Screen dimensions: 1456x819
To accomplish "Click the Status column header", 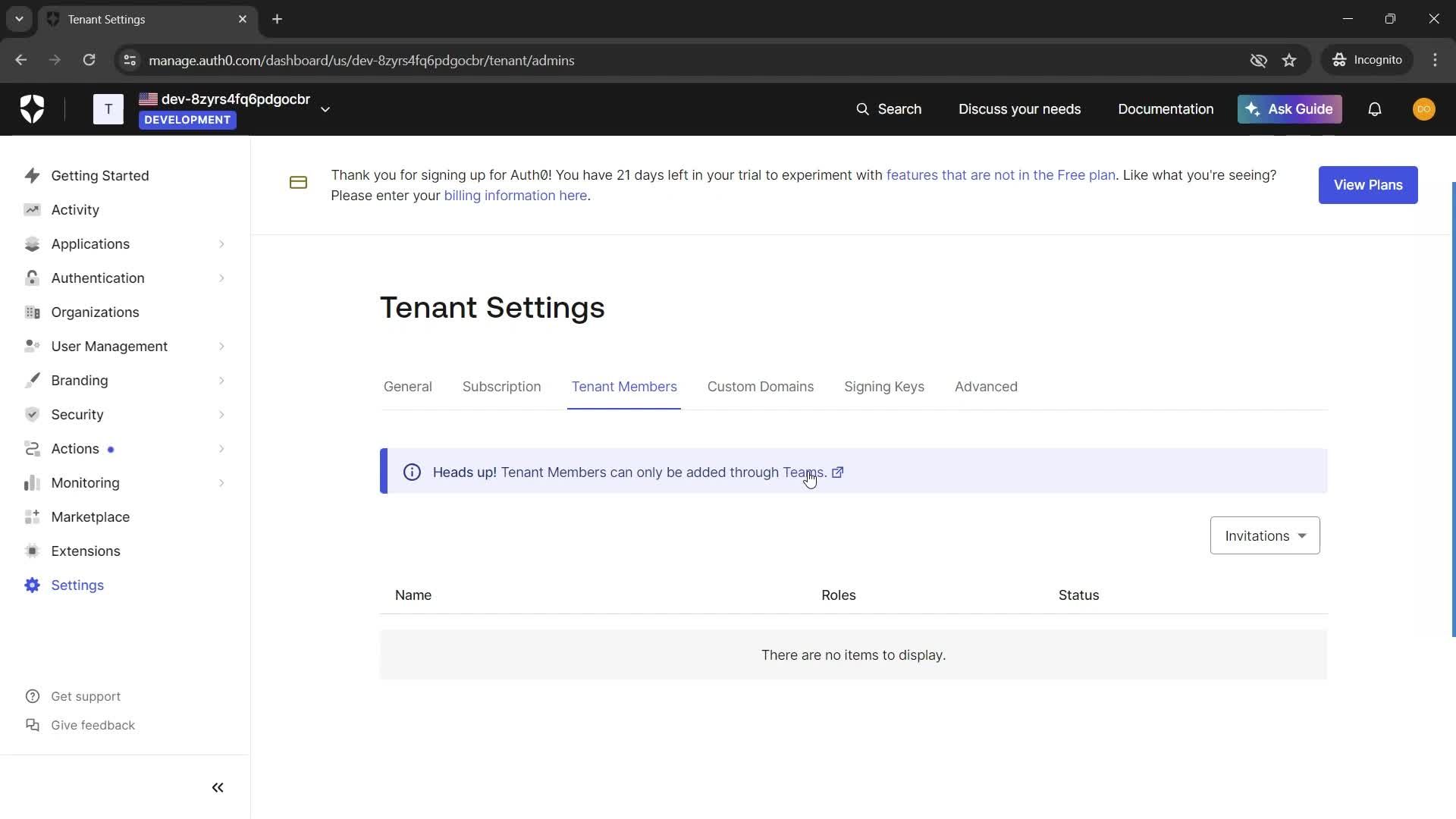I will 1078,595.
